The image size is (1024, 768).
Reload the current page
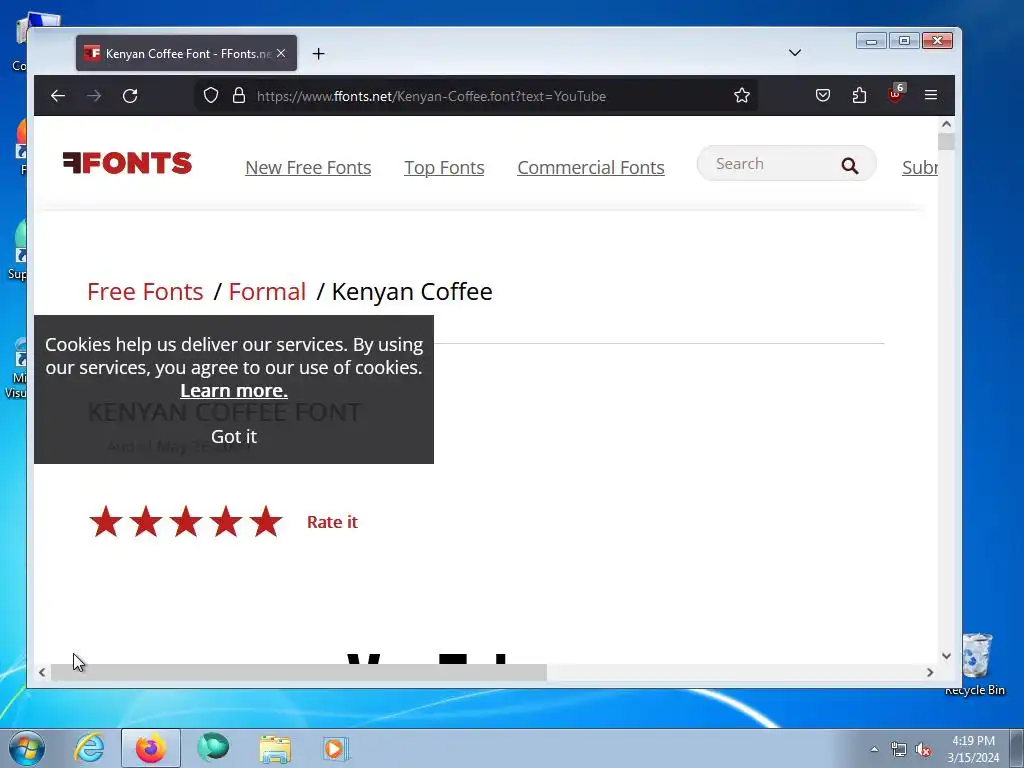coord(130,96)
